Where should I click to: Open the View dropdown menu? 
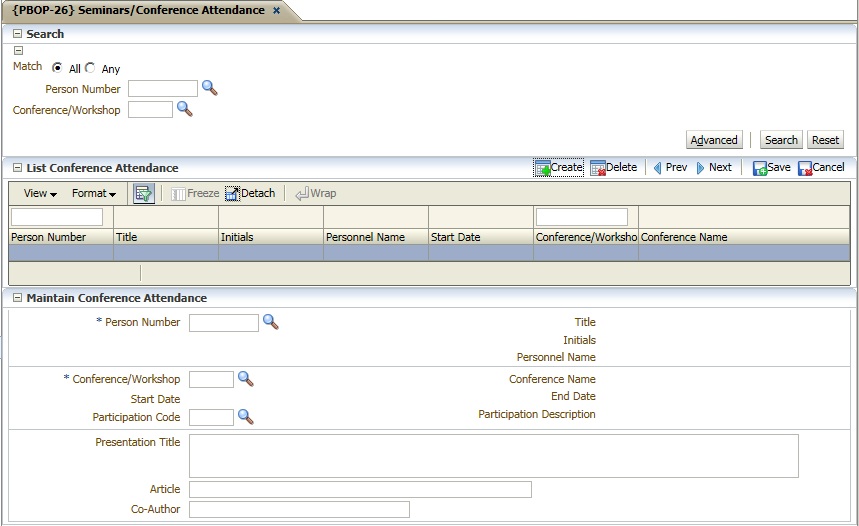[x=40, y=194]
